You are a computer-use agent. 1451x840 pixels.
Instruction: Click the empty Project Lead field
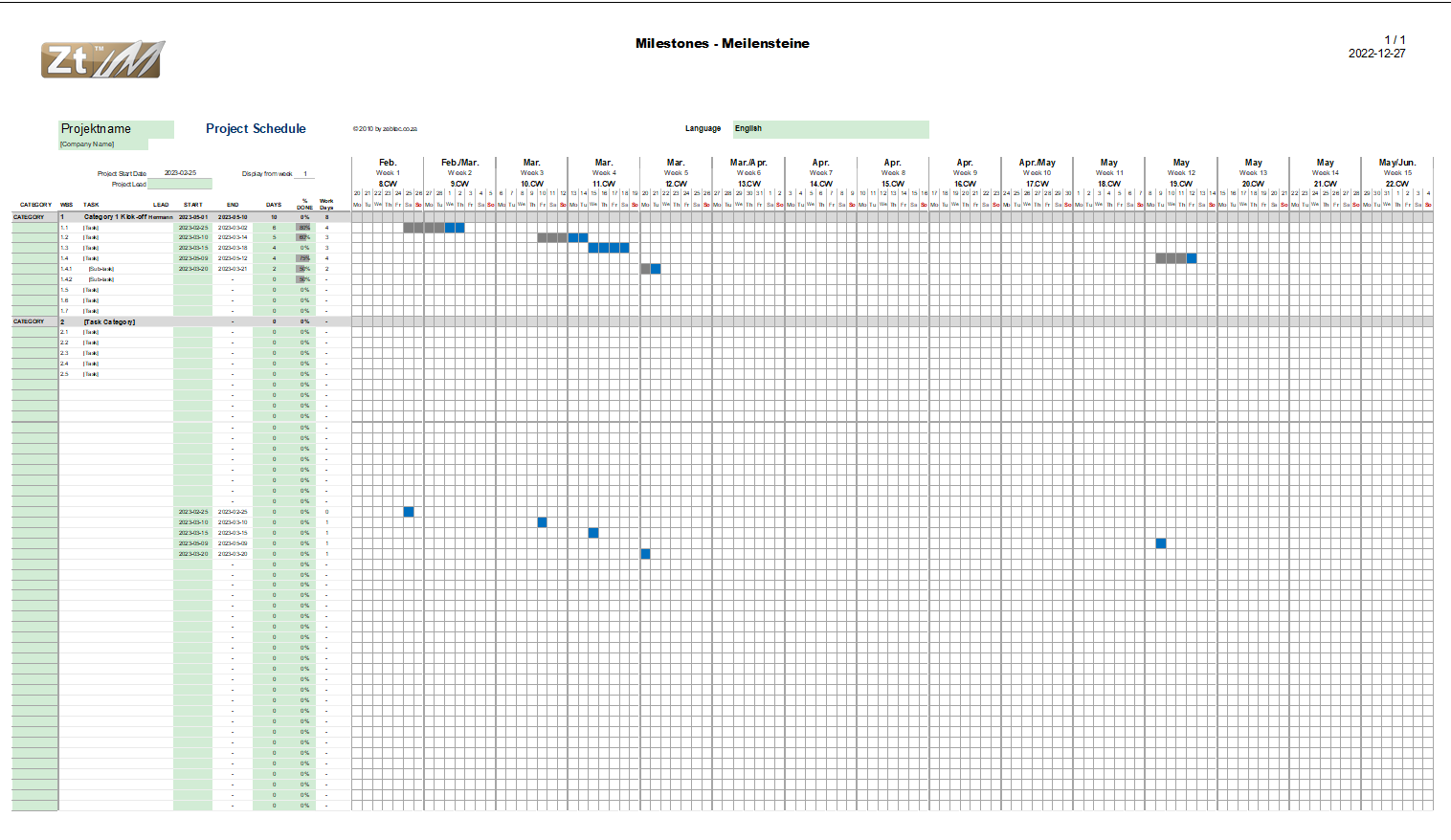coord(179,184)
